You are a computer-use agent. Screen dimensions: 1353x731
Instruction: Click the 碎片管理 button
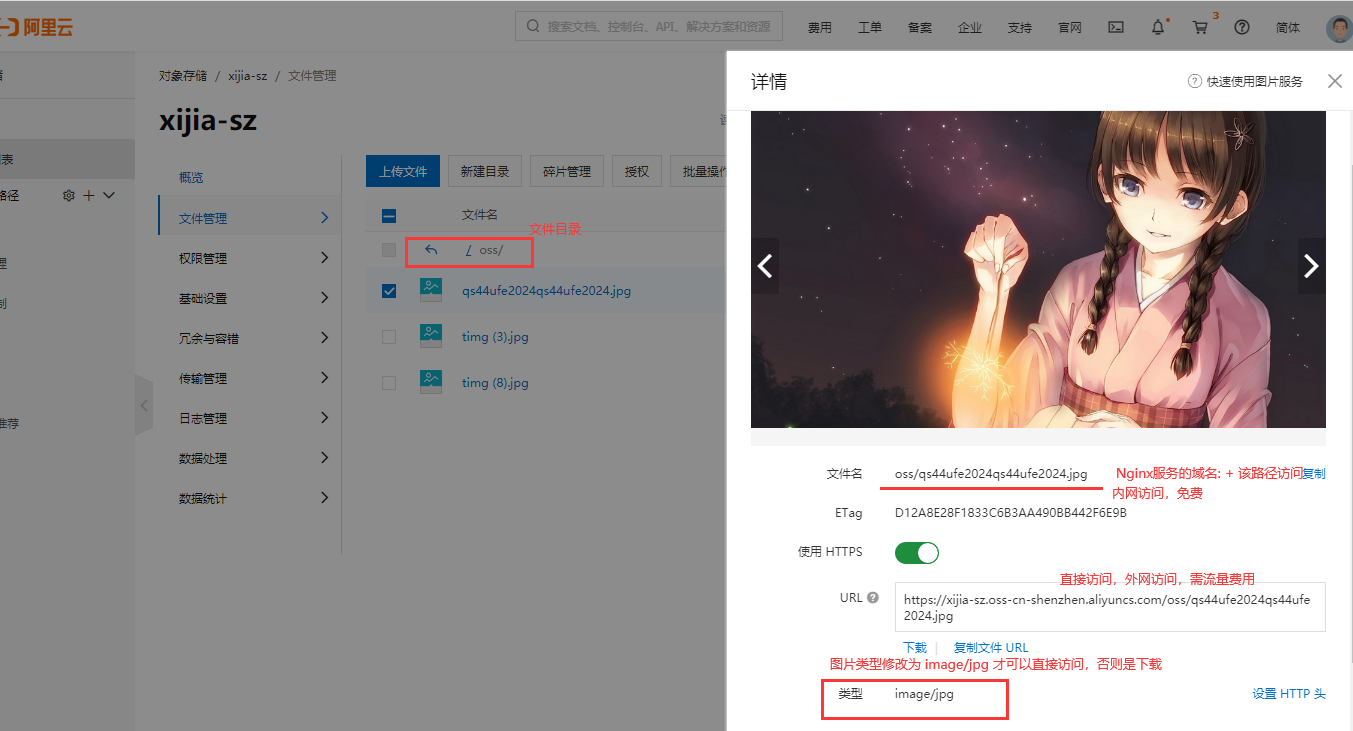click(x=567, y=171)
